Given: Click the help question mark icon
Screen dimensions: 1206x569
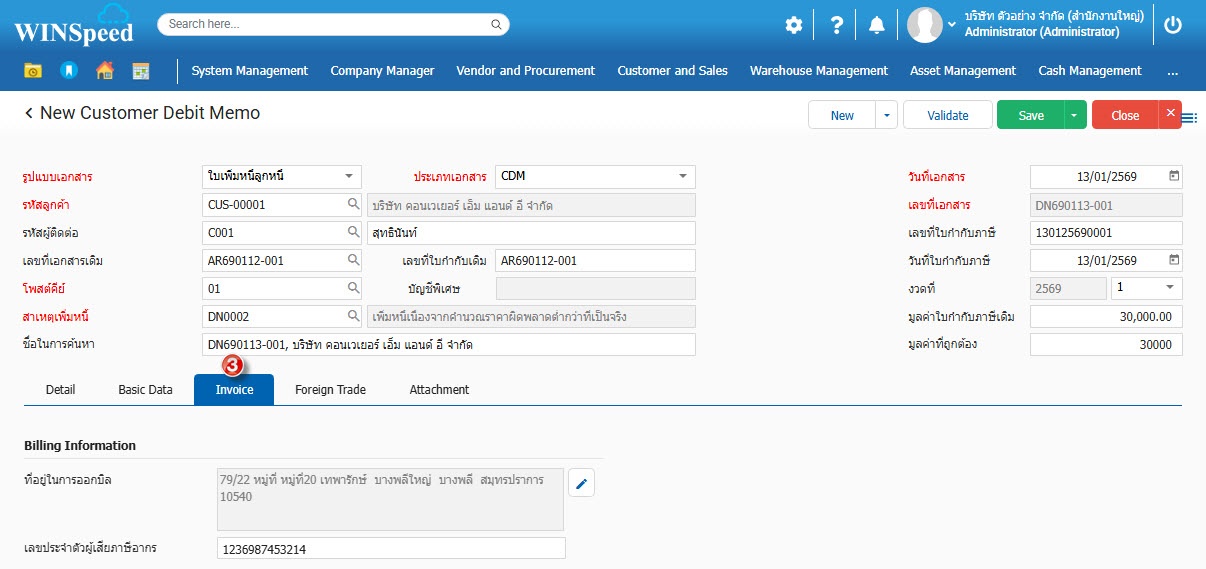Looking at the screenshot, I should click(837, 25).
